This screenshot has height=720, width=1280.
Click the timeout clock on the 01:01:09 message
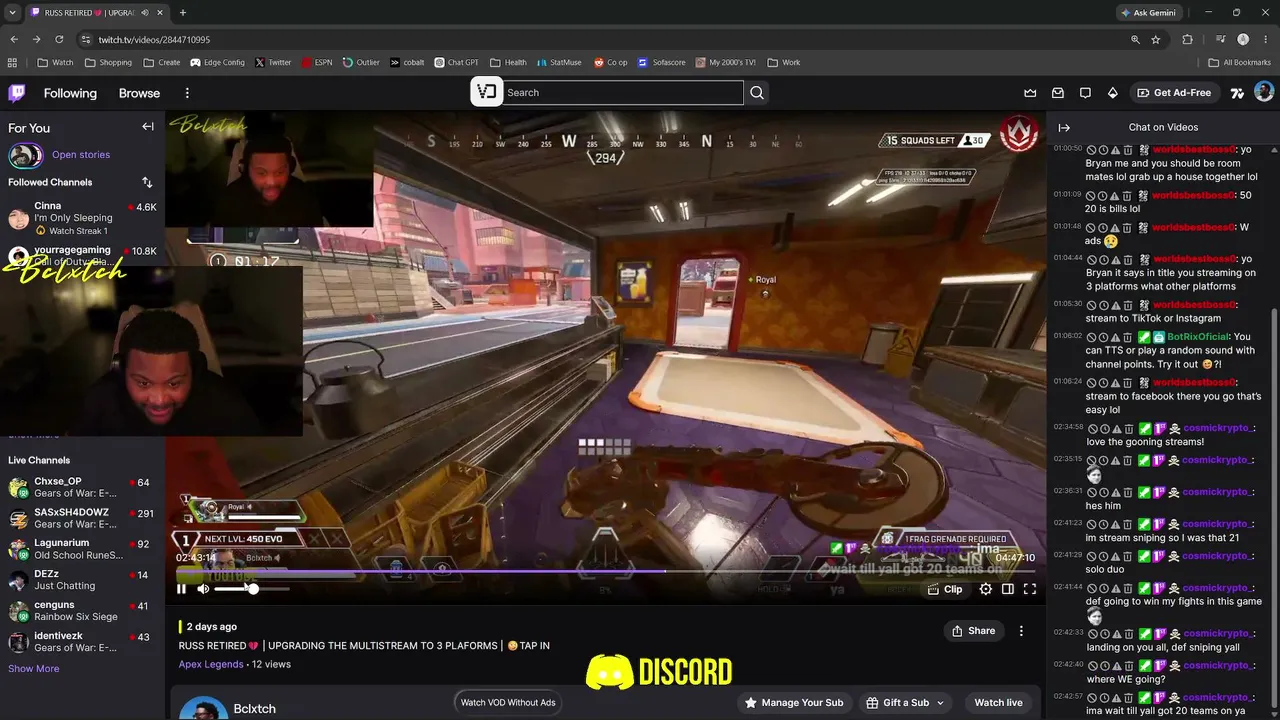(x=1103, y=196)
